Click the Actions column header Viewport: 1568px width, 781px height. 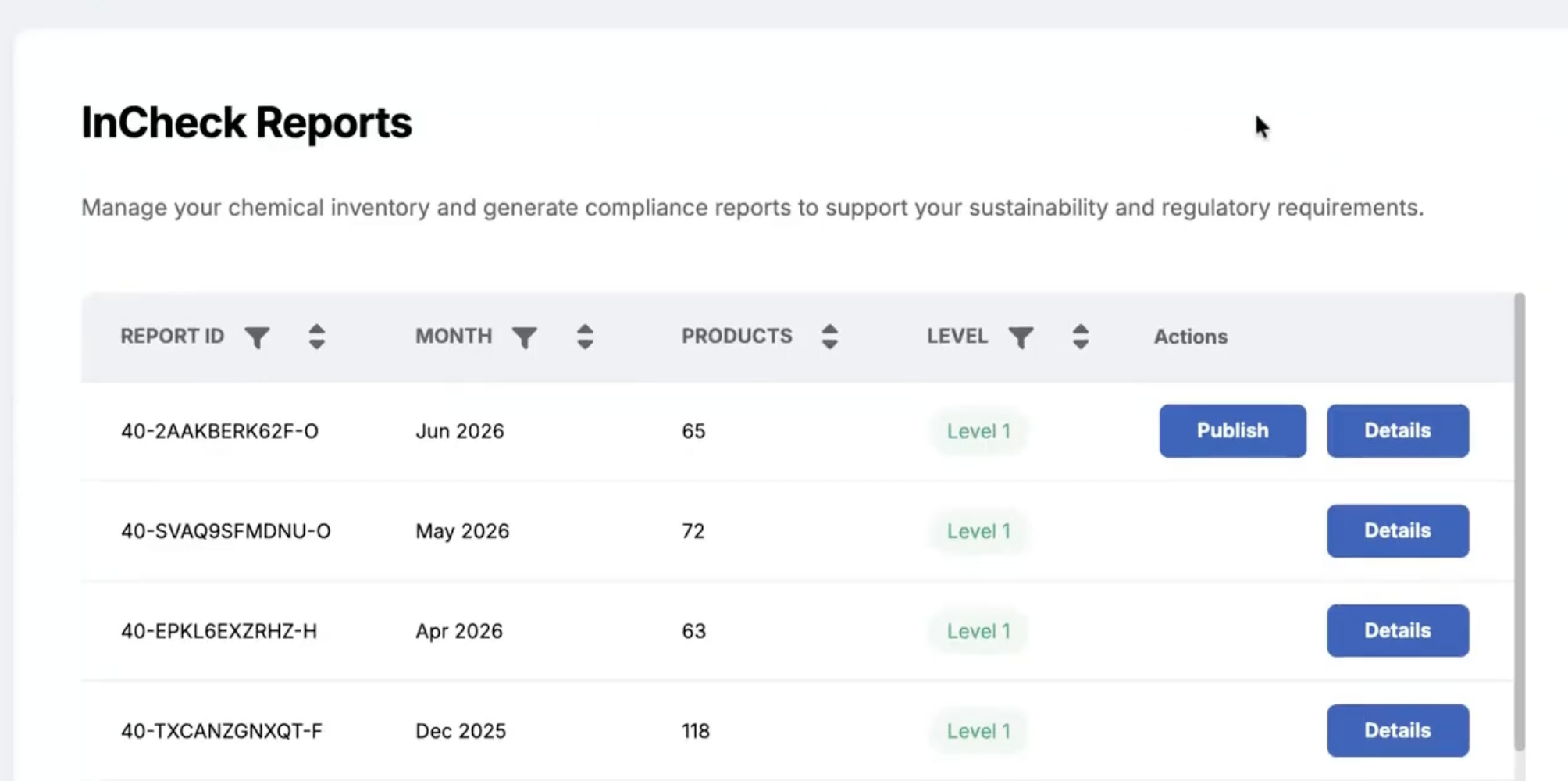click(1191, 337)
